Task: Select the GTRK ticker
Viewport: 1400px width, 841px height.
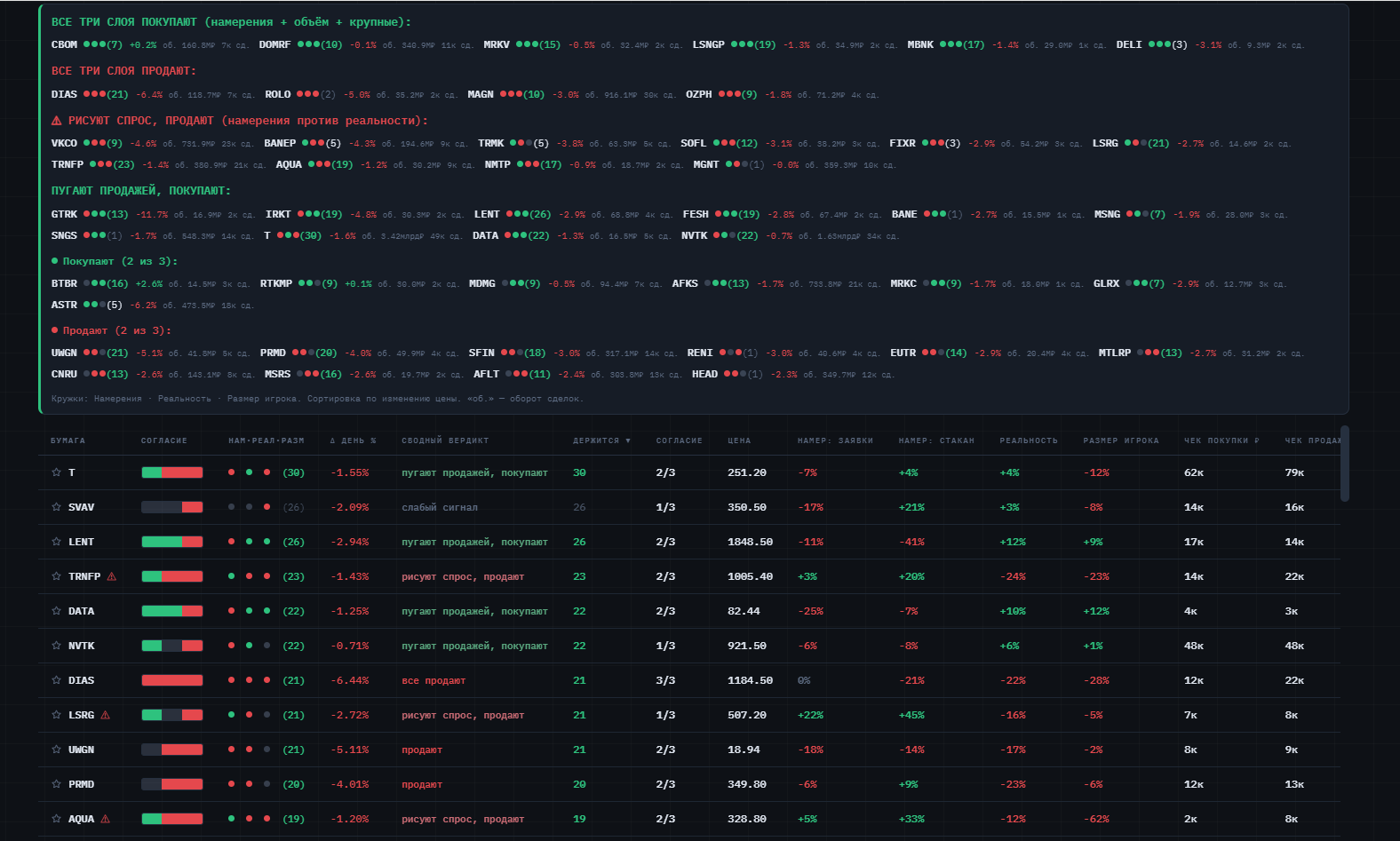Action: pyautogui.click(x=64, y=214)
